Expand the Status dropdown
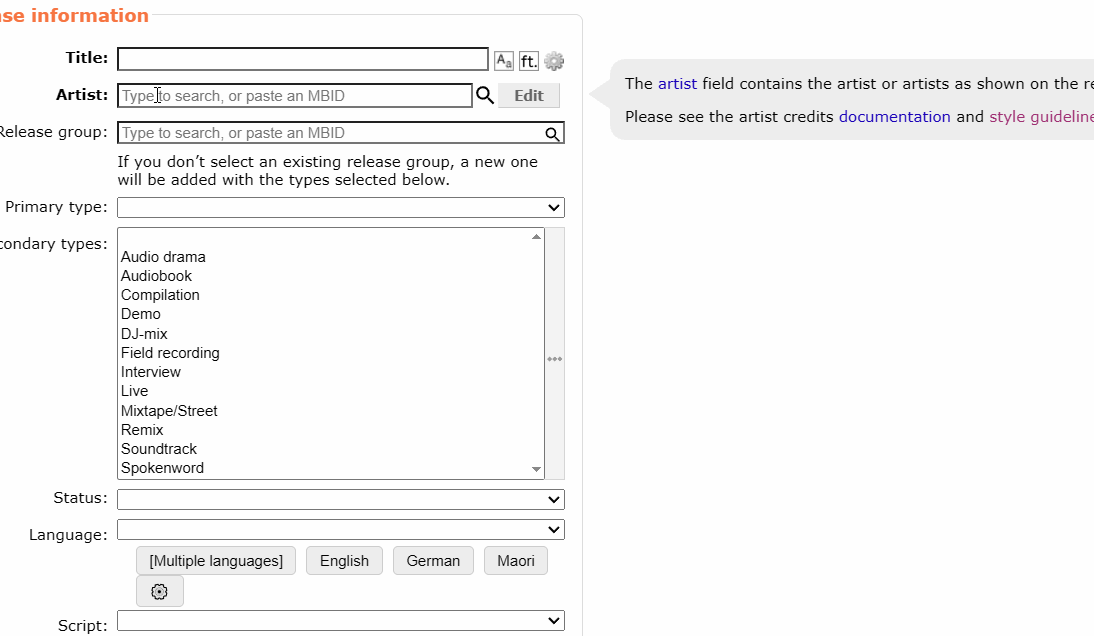Image resolution: width=1094 pixels, height=636 pixels. pos(341,499)
